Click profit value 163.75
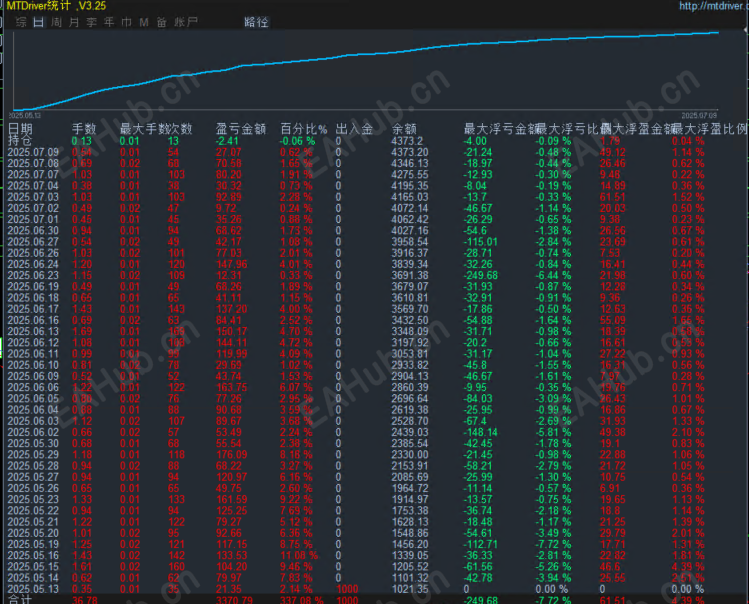Screen dimensions: 749x604 coord(232,387)
